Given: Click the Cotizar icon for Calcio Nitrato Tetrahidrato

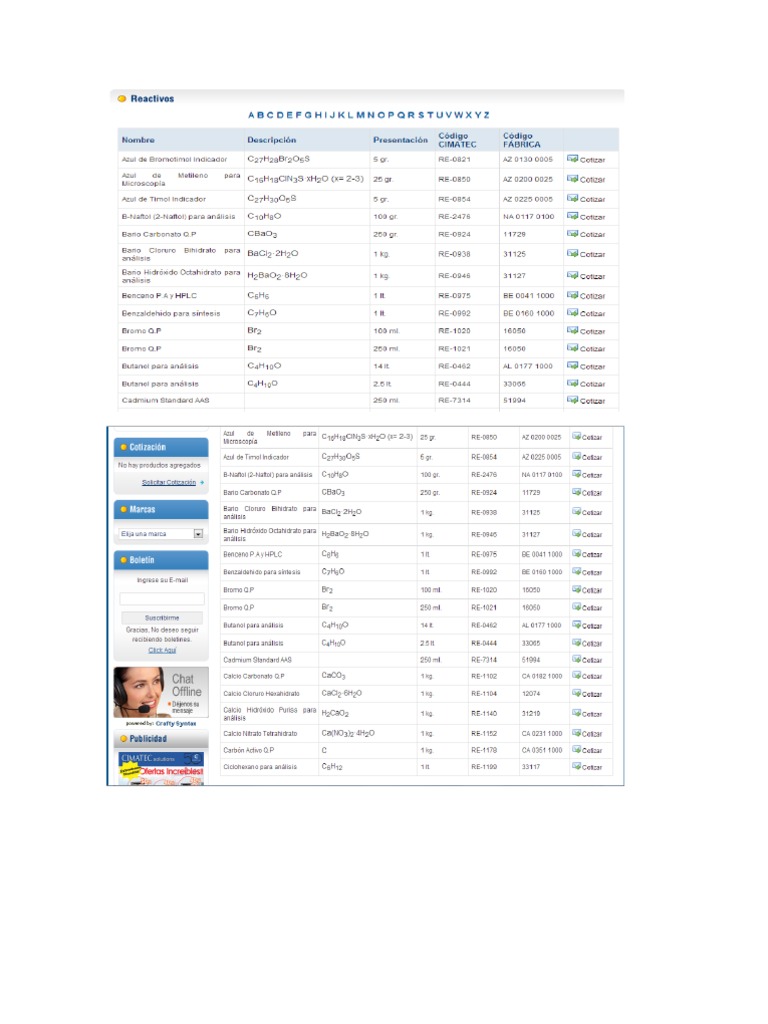Looking at the screenshot, I should (577, 733).
